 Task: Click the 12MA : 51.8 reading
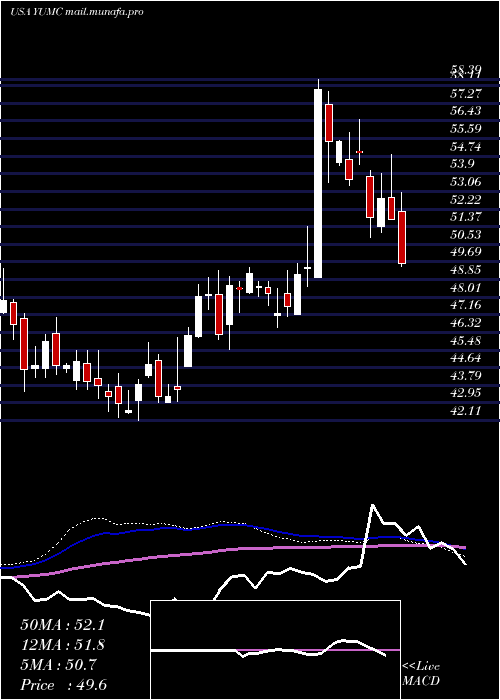point(62,645)
